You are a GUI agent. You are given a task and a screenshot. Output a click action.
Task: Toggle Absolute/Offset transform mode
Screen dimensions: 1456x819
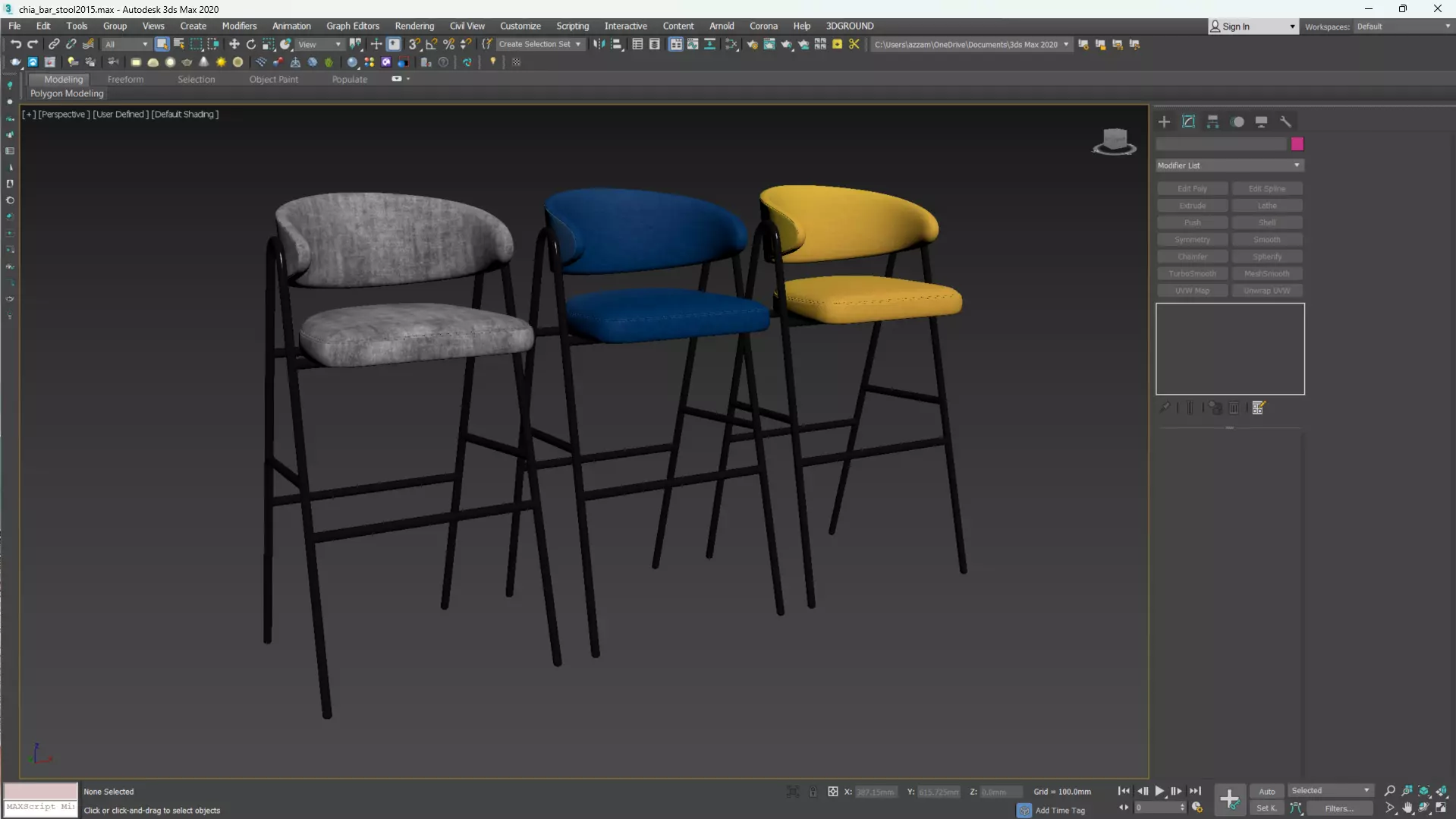coord(833,792)
